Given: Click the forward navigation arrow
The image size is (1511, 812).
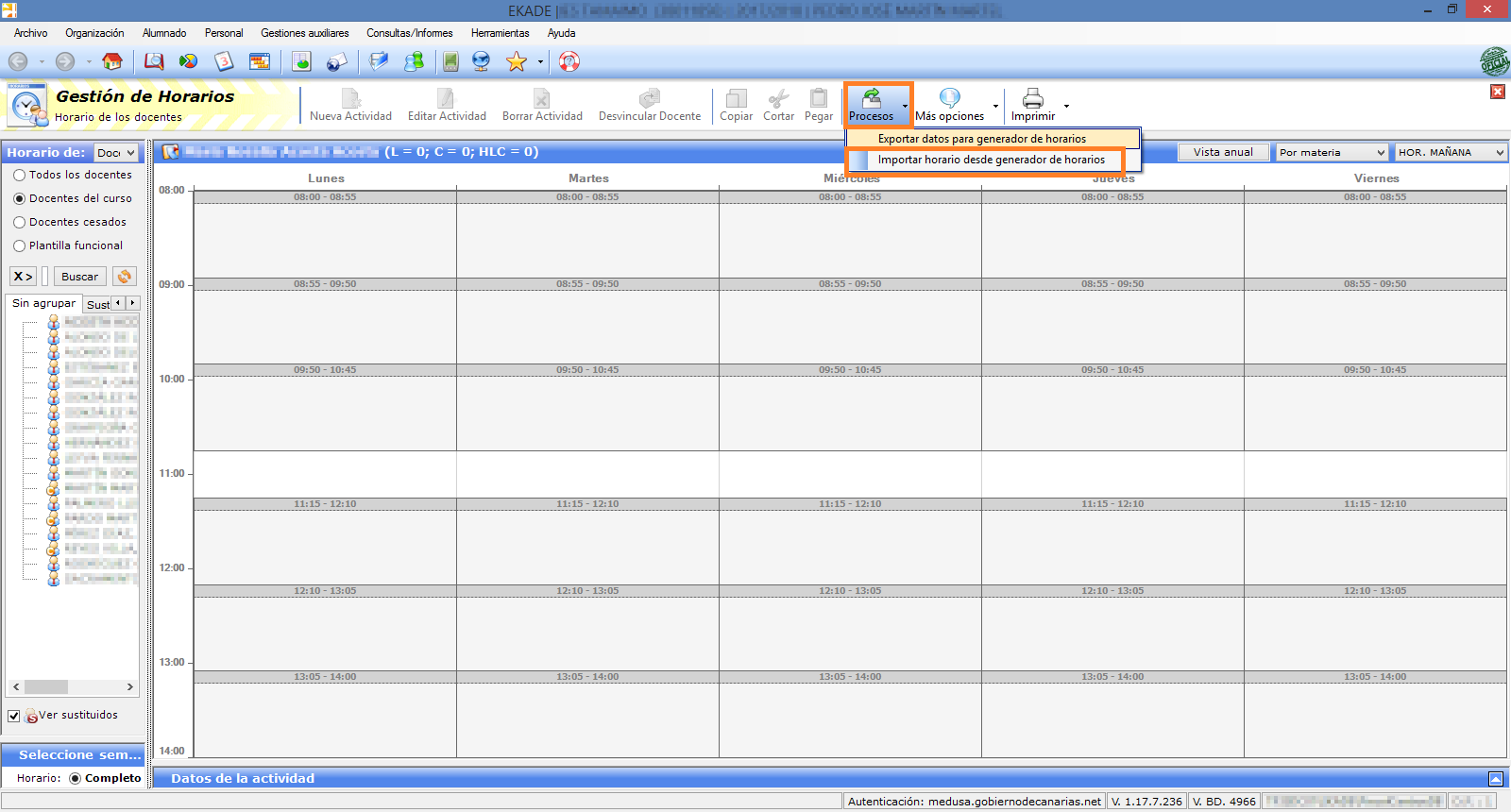Looking at the screenshot, I should [65, 61].
